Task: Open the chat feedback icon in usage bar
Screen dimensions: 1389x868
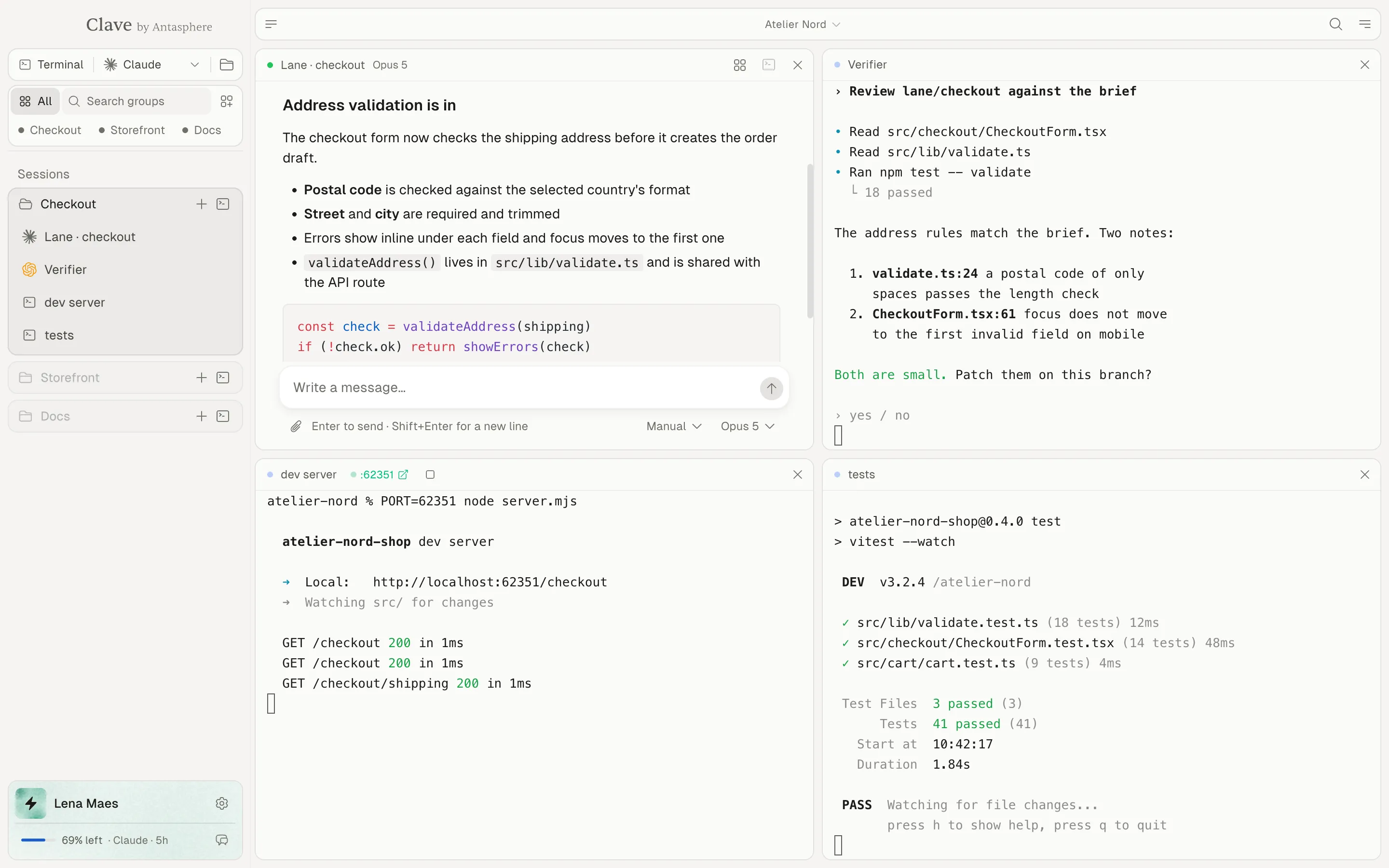Action: point(222,840)
